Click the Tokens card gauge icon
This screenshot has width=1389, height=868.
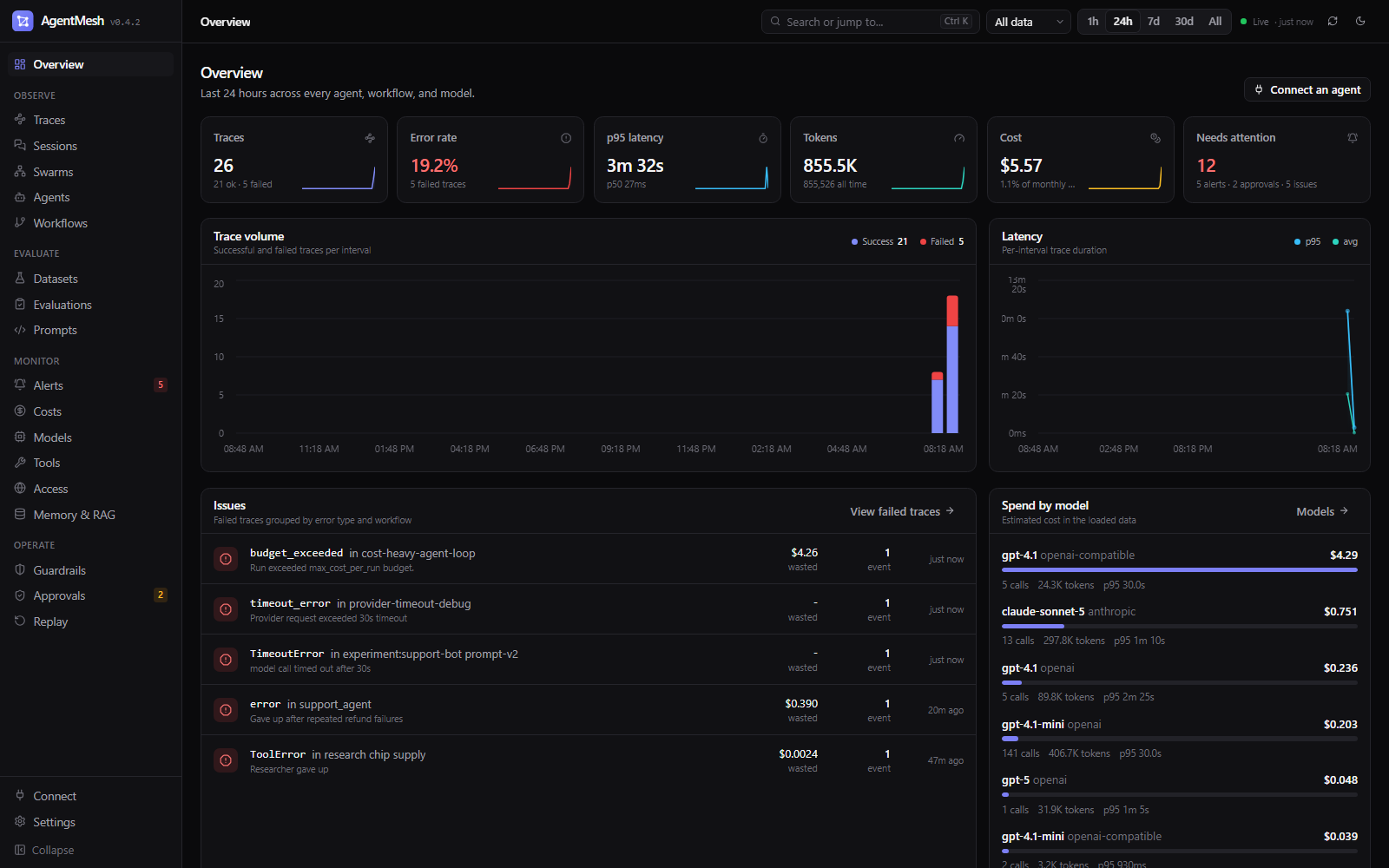(959, 138)
